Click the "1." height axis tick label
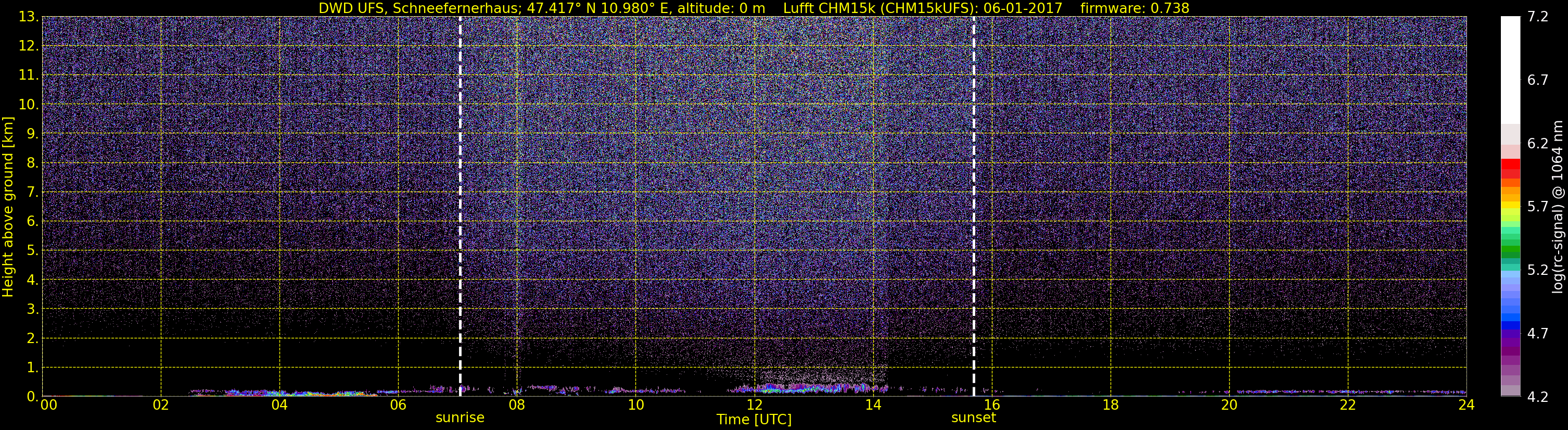Screen dimensions: 1568x430 [32, 368]
